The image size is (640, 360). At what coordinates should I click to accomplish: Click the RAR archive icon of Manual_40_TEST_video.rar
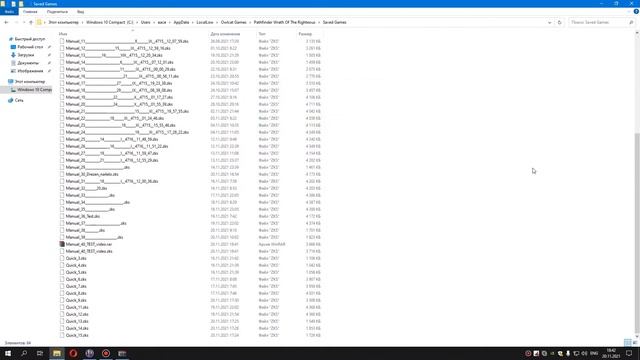pos(62,244)
